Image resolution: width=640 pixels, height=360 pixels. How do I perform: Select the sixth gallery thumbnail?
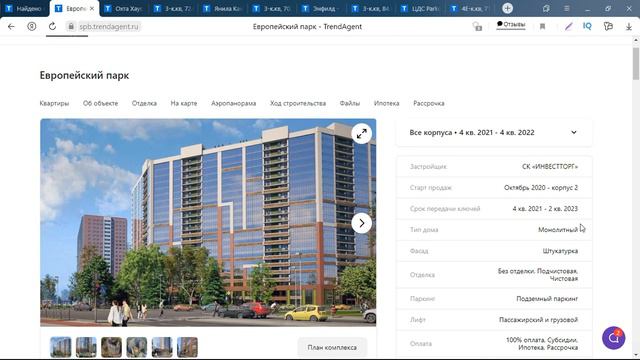coord(187,347)
